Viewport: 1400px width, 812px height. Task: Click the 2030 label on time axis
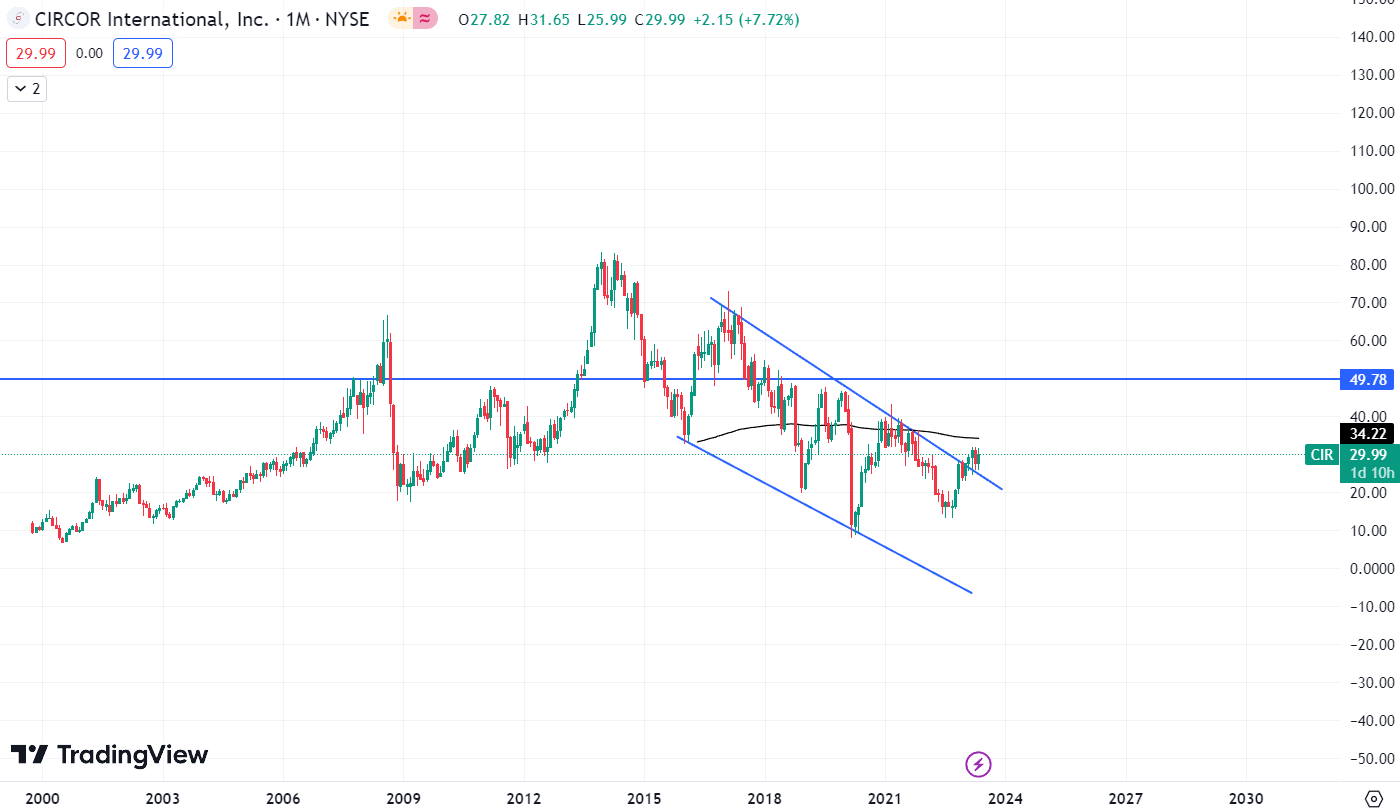[x=1246, y=799]
